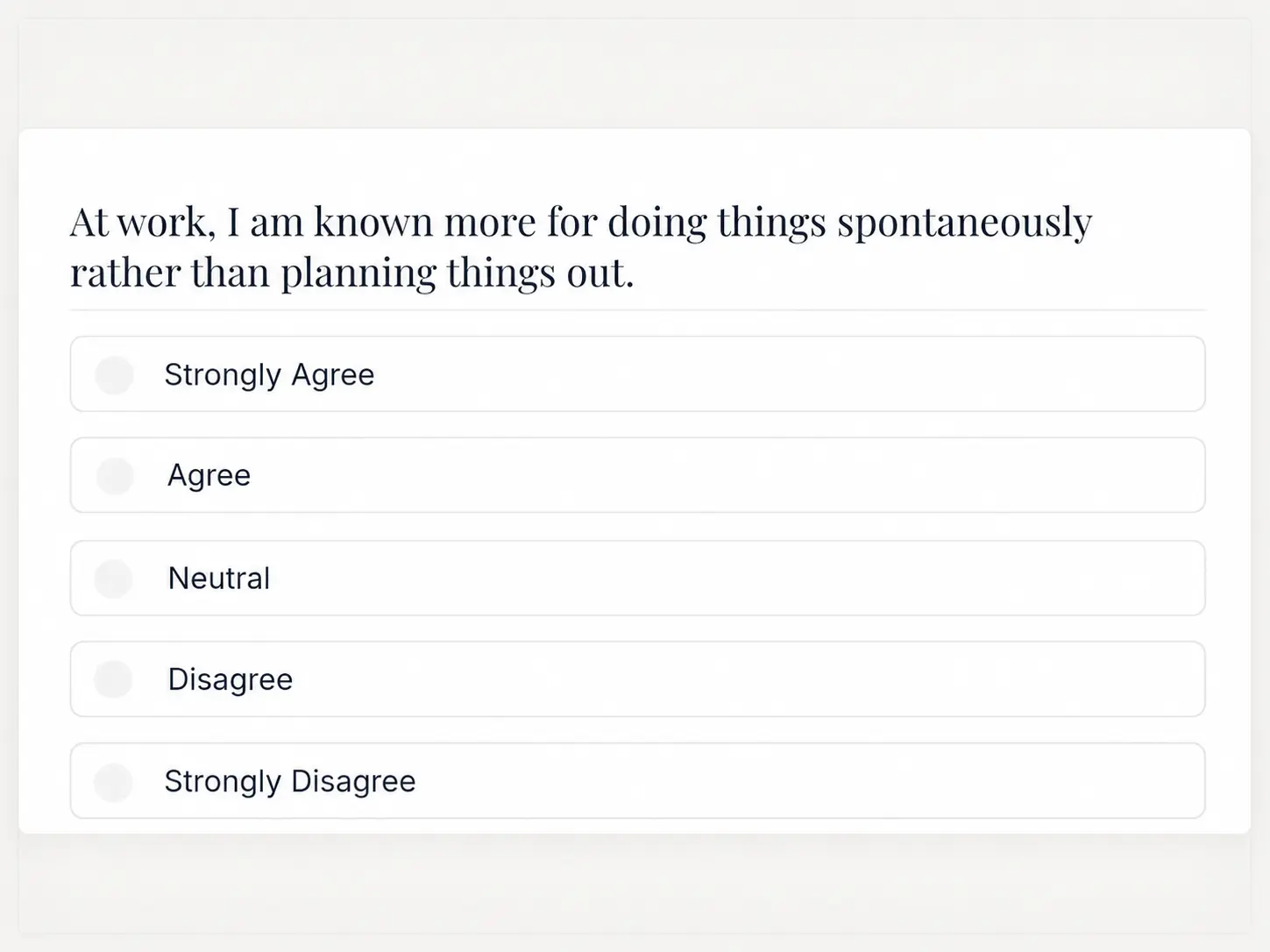Click the word 'spontaneously' in the question
Screen dimensions: 1270x952
coord(965,223)
